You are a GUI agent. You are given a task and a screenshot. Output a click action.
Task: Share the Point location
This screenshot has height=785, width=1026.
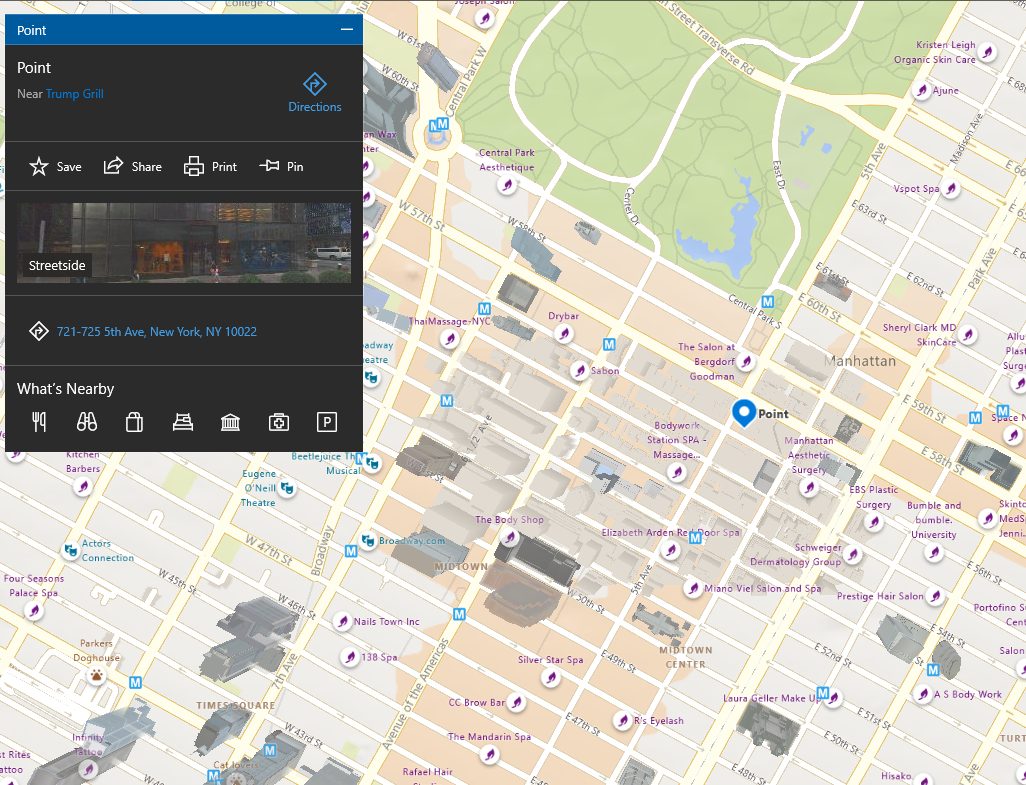click(133, 167)
